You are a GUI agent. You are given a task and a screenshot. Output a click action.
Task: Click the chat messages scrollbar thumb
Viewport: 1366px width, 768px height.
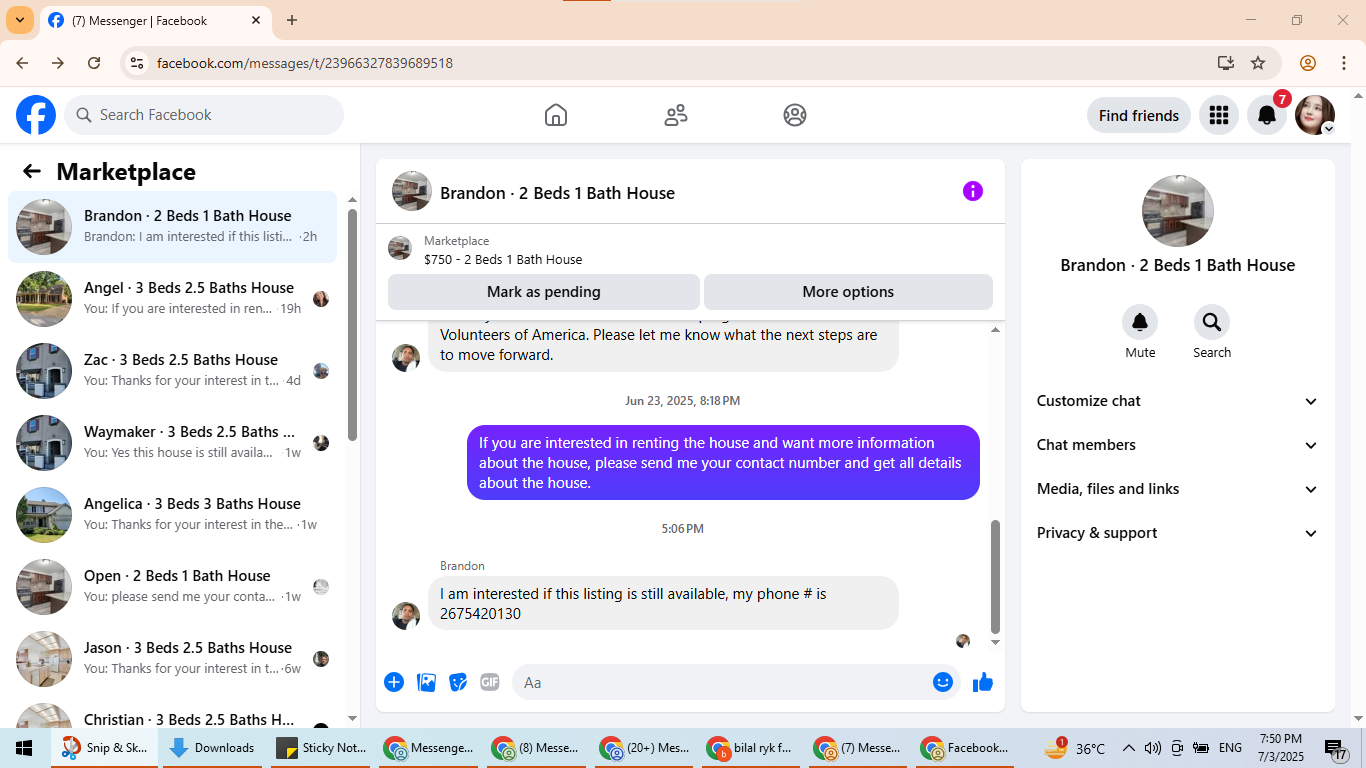pos(995,576)
